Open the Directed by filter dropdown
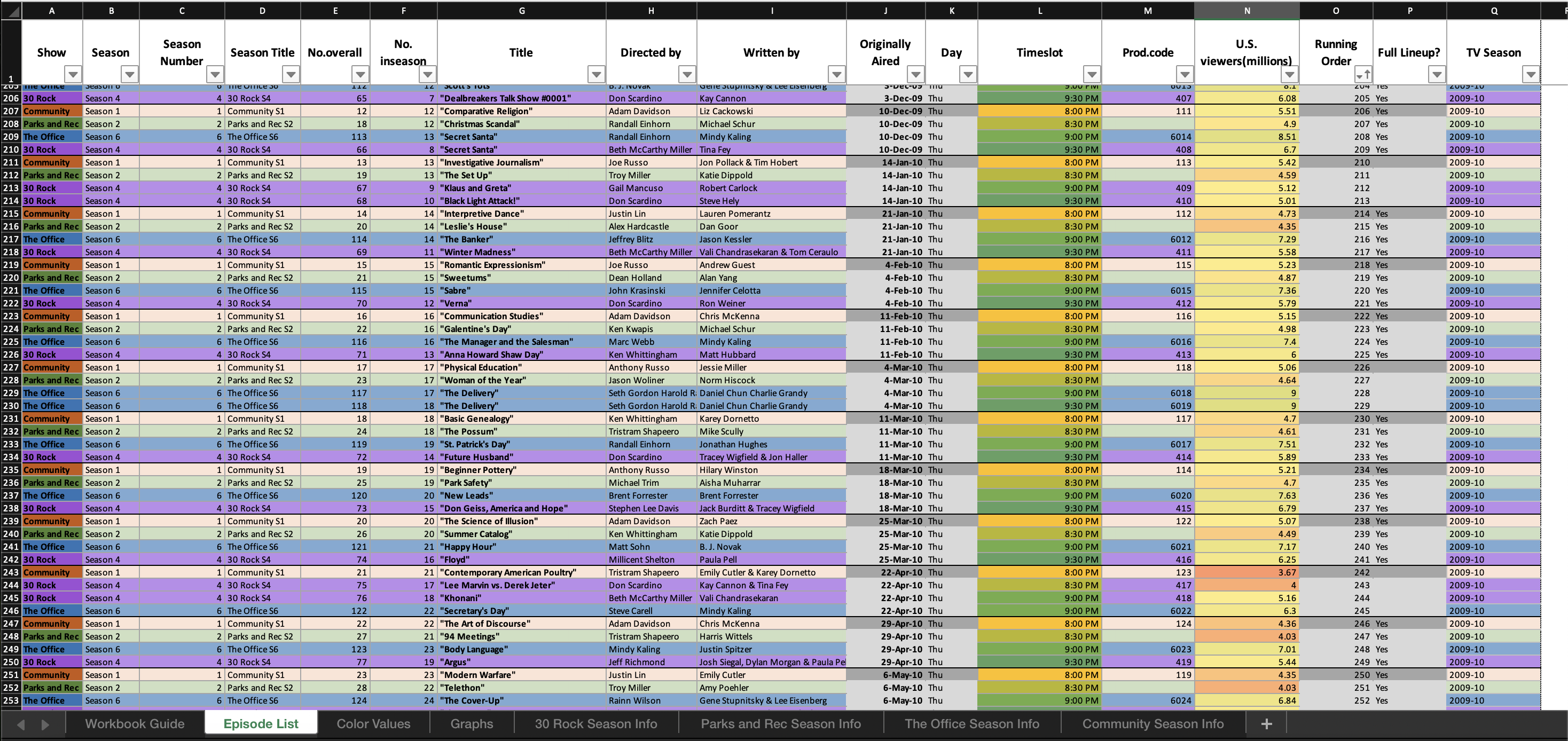The width and height of the screenshot is (1568, 741). click(x=687, y=74)
